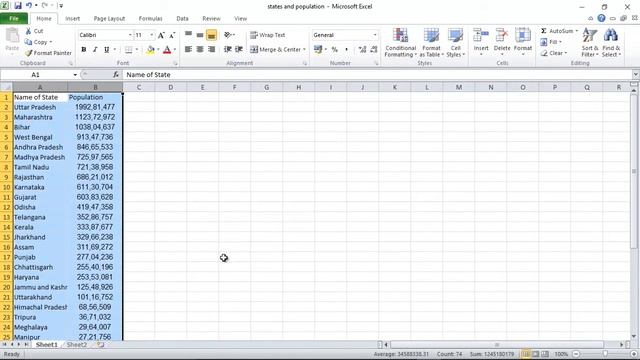Screen dimensions: 640x360
Task: Toggle Bottom Align (highlighted)
Action: 211,35
